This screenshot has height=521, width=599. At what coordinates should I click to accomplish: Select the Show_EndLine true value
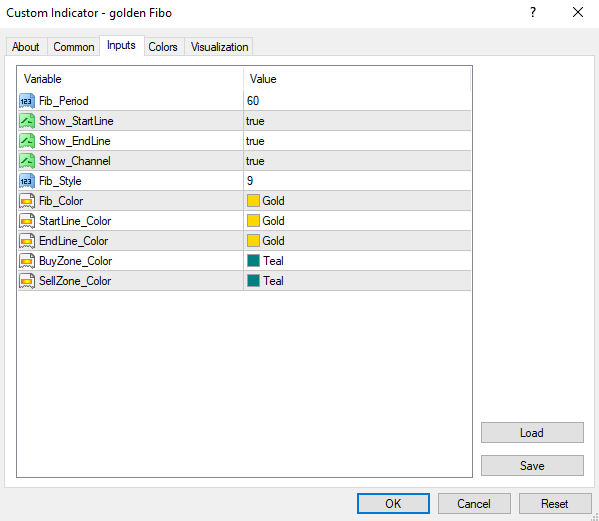pos(357,141)
